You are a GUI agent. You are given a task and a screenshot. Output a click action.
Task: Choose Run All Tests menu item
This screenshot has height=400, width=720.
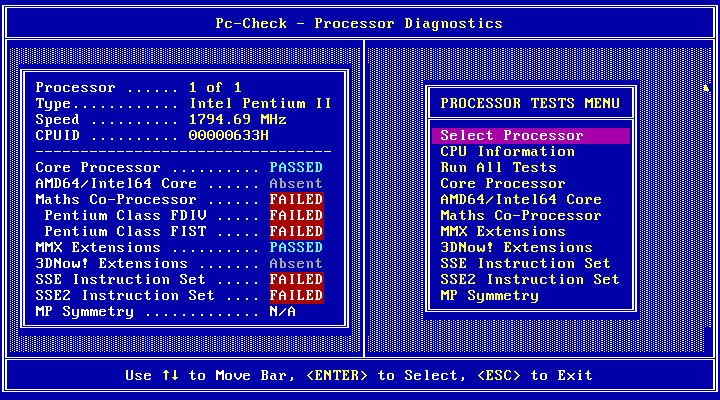click(x=498, y=168)
